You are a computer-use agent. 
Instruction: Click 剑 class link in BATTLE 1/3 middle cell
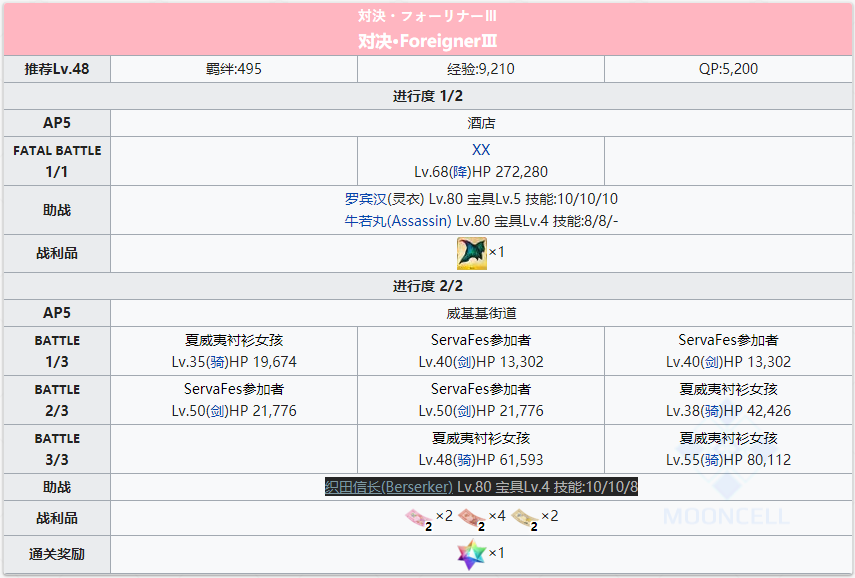pyautogui.click(x=465, y=362)
